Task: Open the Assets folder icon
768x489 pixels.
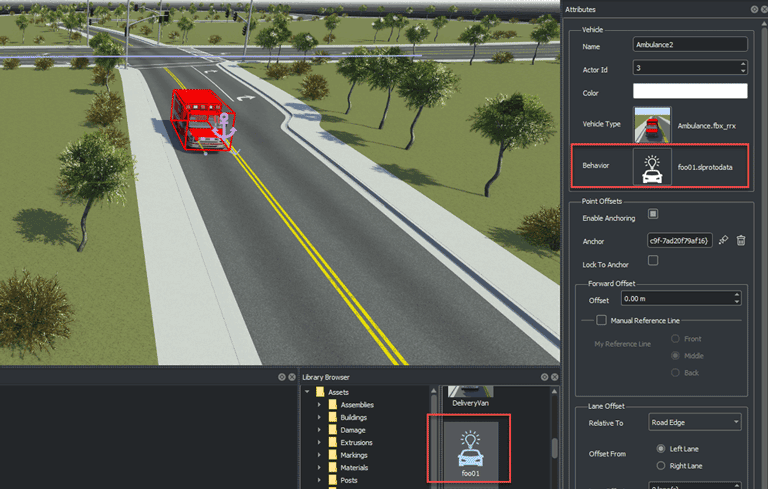Action: [x=320, y=392]
